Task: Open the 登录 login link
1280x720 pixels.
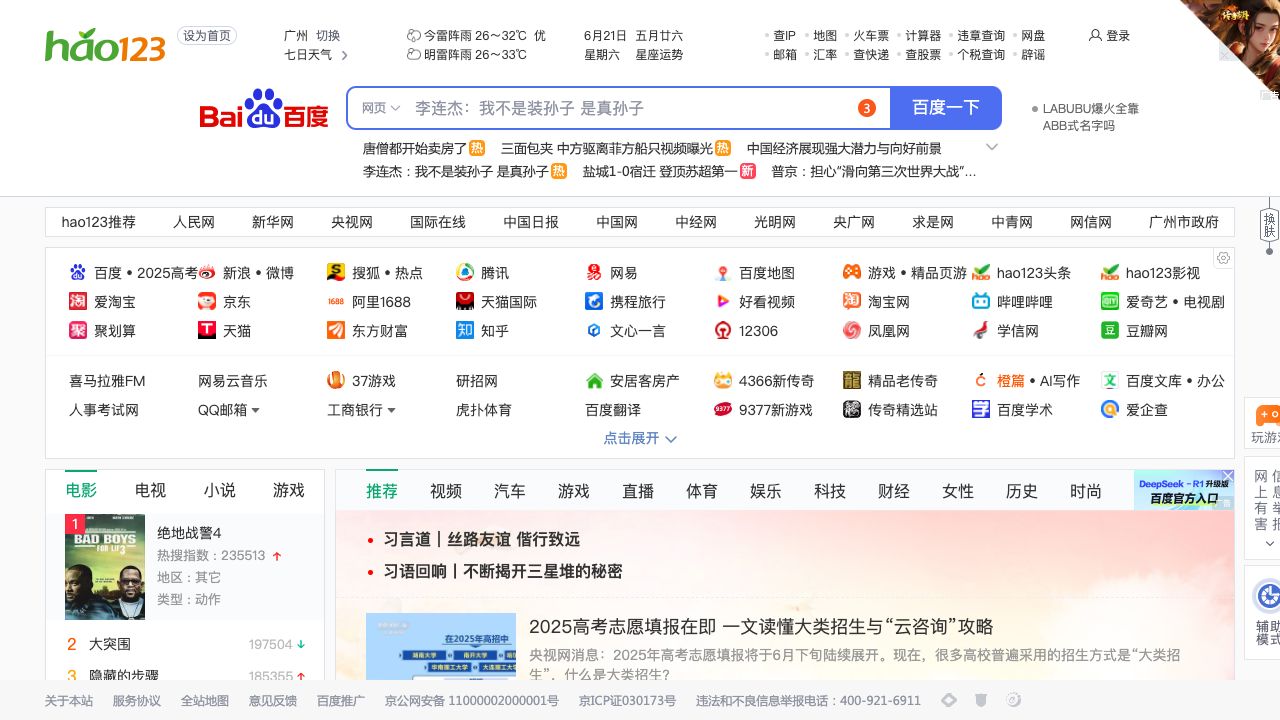Action: coord(1110,36)
